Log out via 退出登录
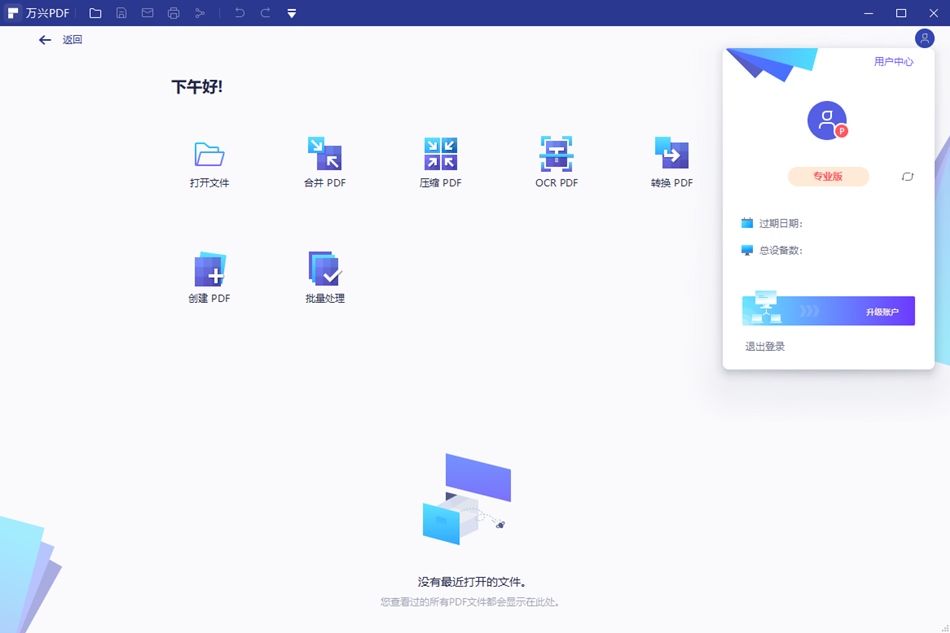 pyautogui.click(x=768, y=346)
